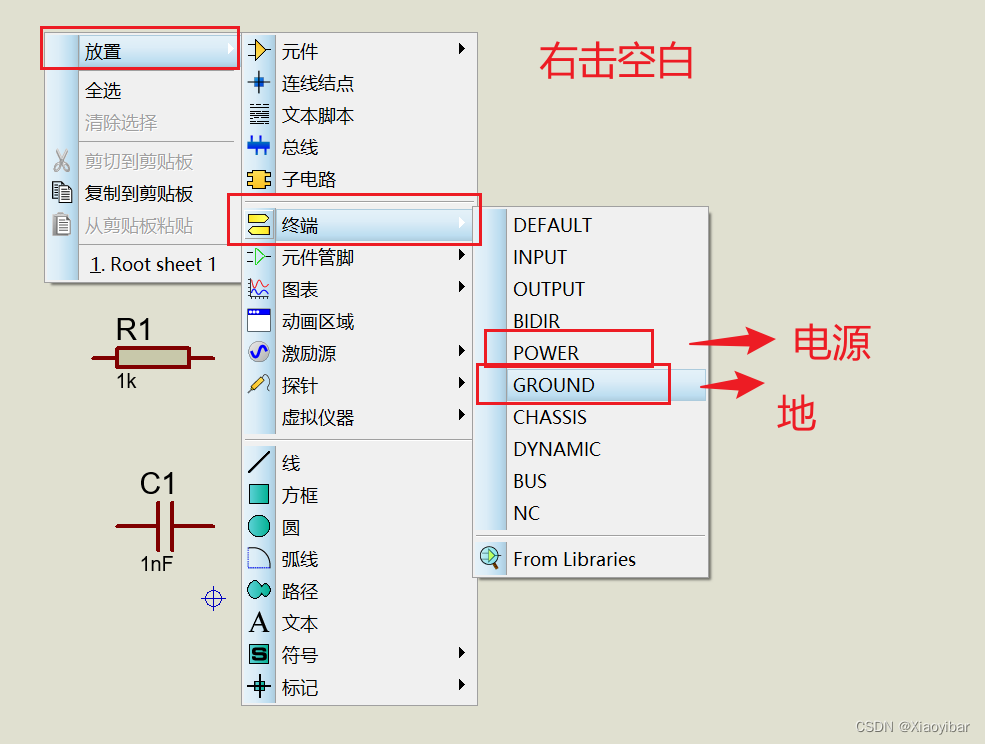Image resolution: width=985 pixels, height=744 pixels.
Task: Select capacitor C1 on the schematic
Action: point(165,526)
